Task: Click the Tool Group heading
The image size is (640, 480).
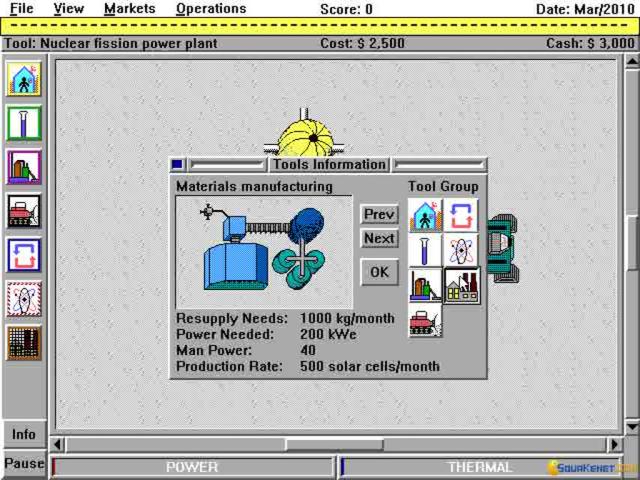Action: point(443,187)
